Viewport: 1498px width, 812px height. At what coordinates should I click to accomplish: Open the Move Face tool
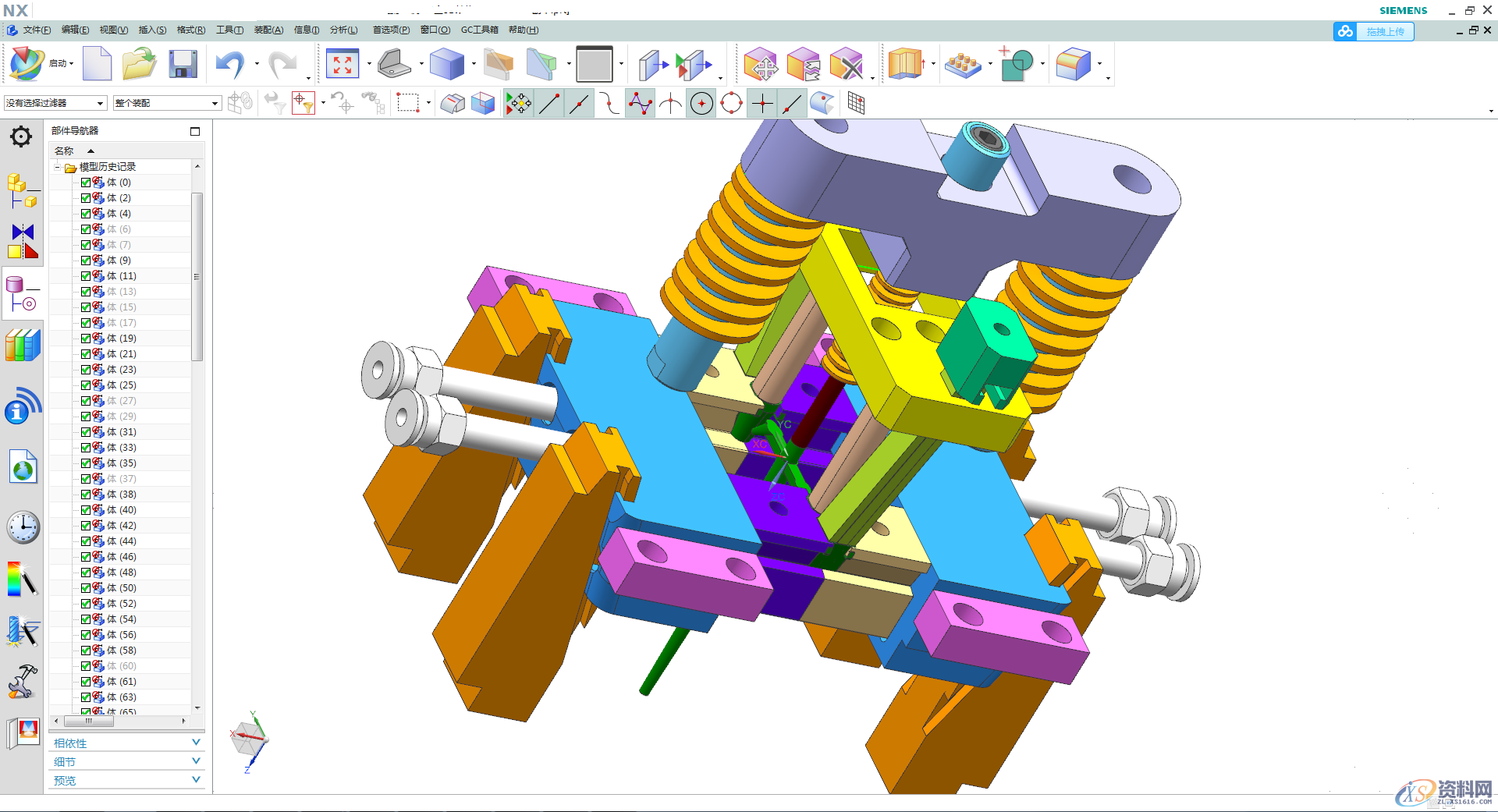point(760,64)
